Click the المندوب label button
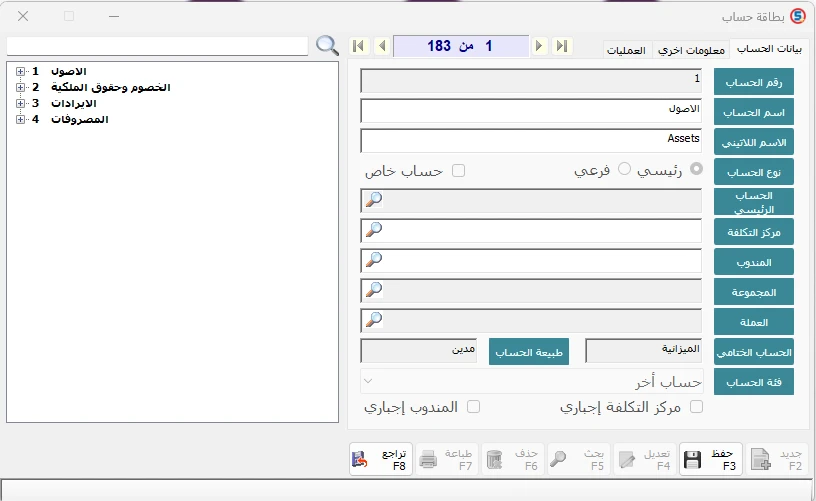This screenshot has width=816, height=501. [754, 262]
